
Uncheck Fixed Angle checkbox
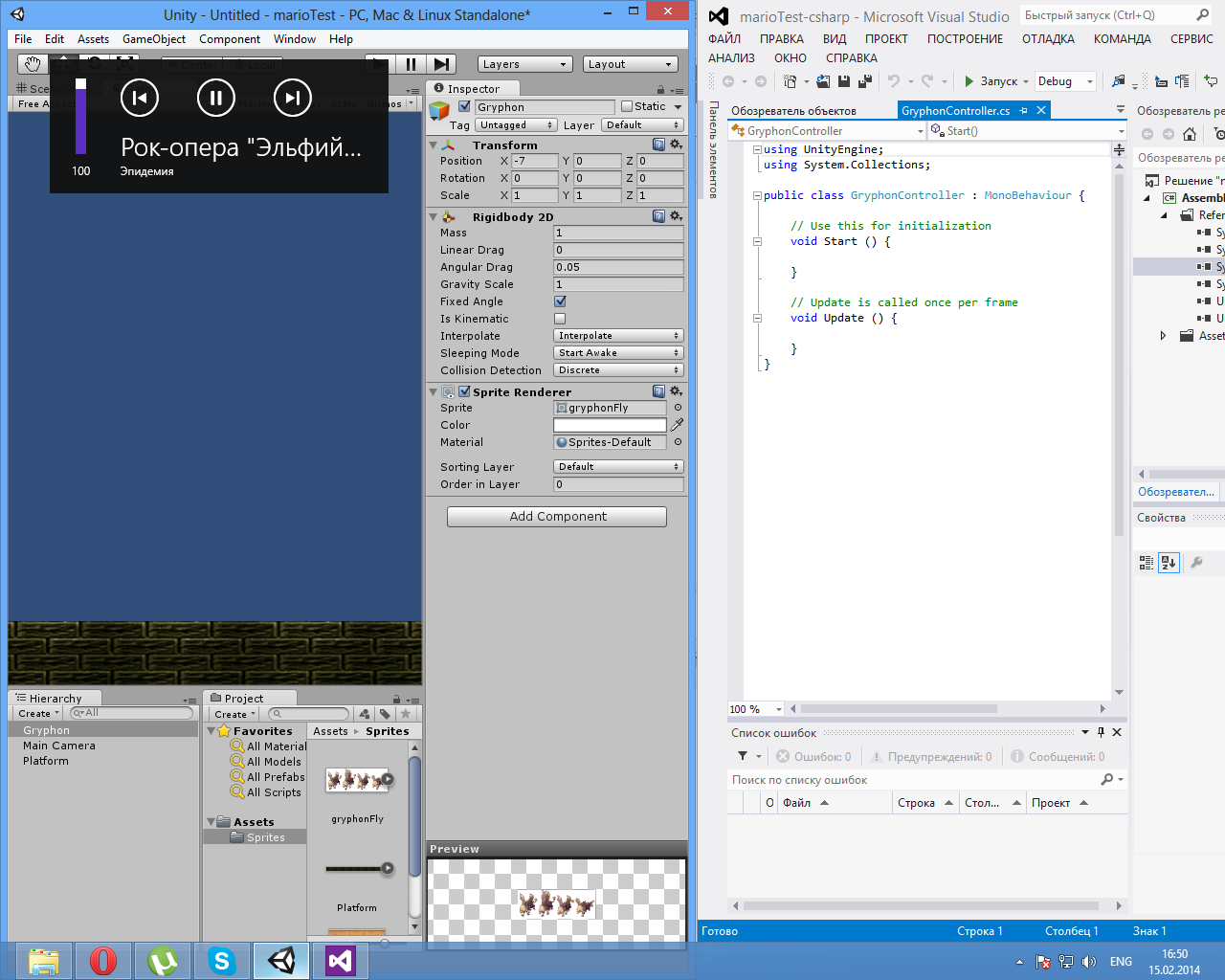(x=560, y=301)
